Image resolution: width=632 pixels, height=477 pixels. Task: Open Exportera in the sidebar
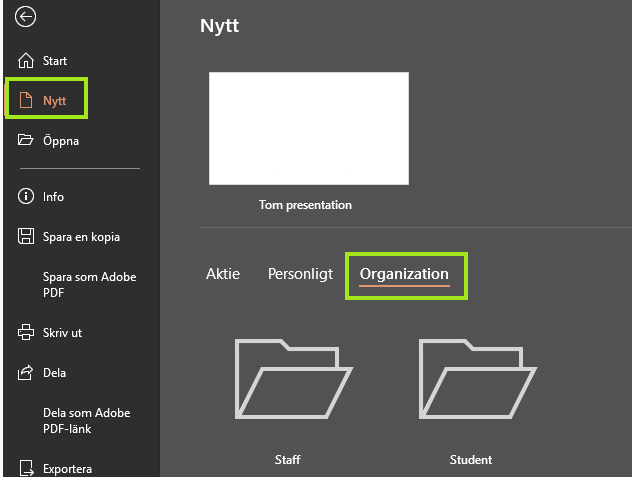pos(67,469)
